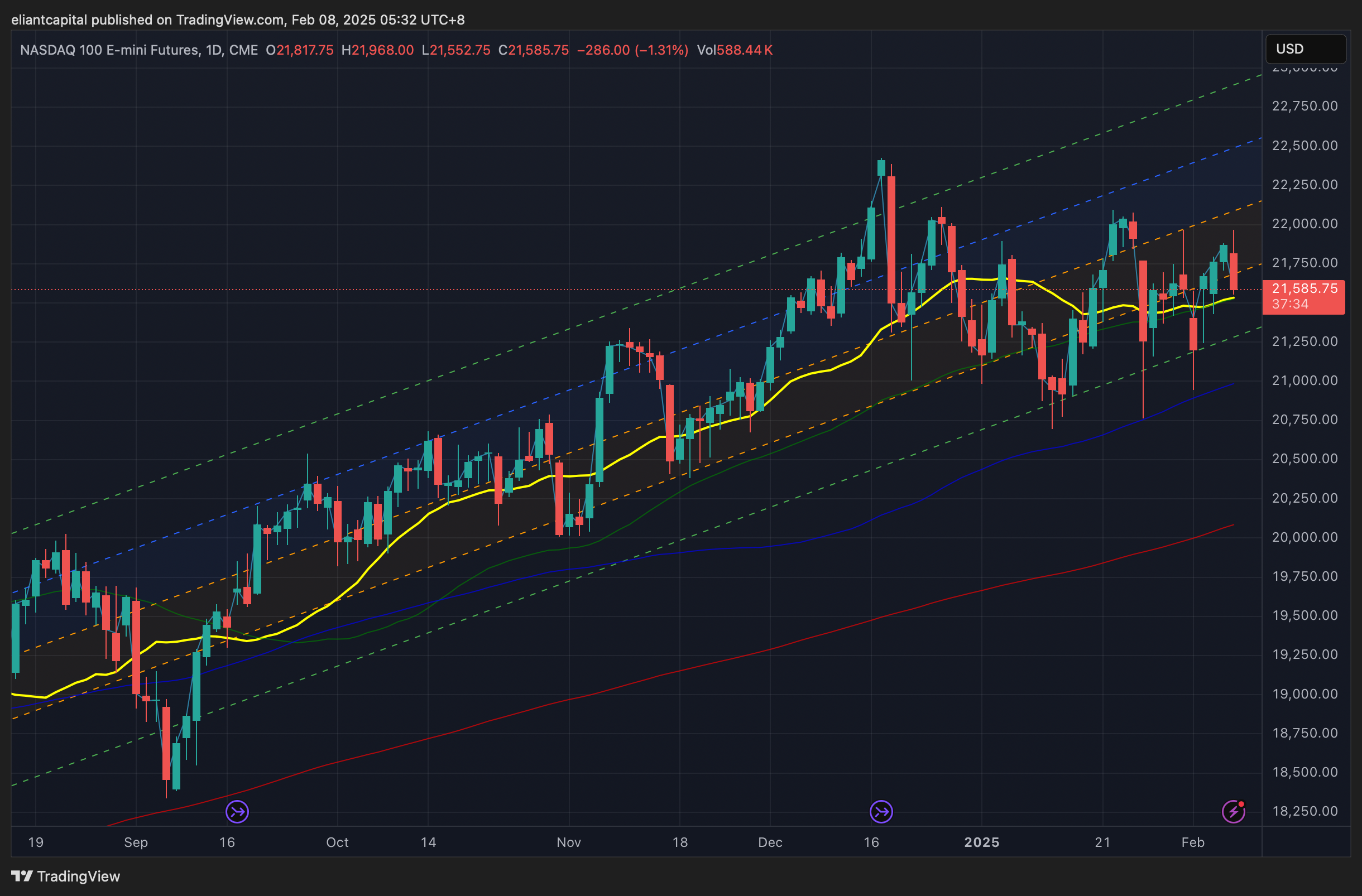
Task: Click the 22,000.00 price scale label
Action: (1304, 224)
